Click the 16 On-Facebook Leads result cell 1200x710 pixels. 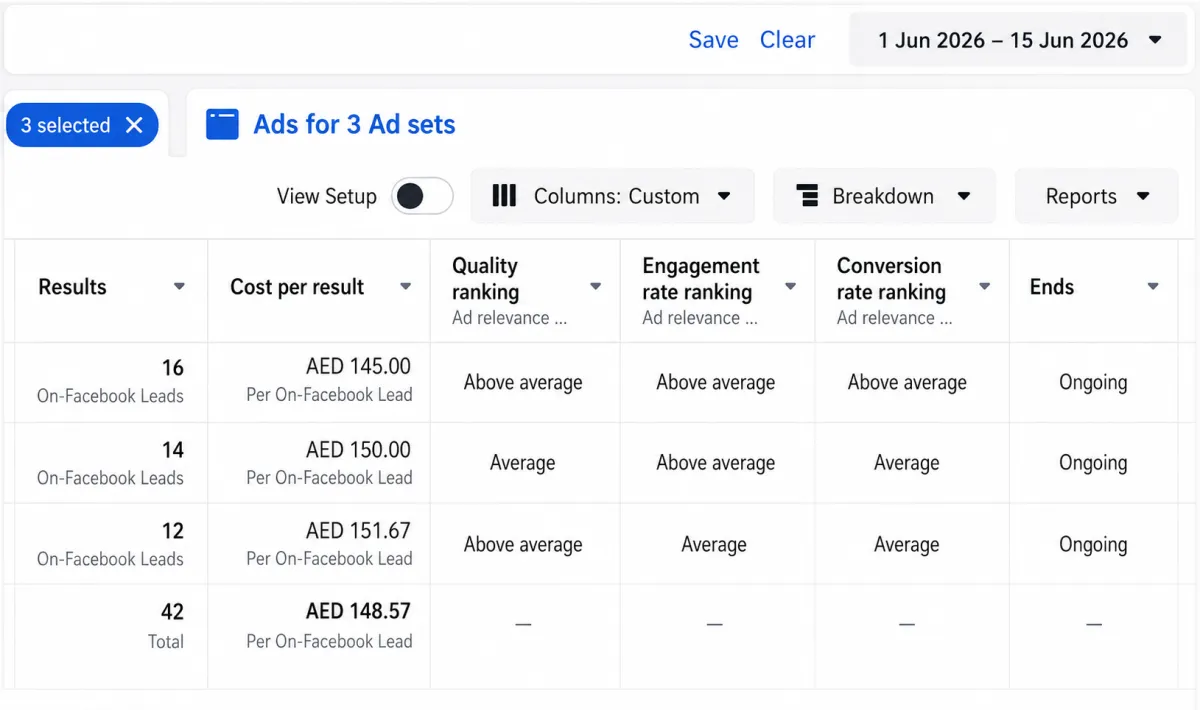(111, 382)
